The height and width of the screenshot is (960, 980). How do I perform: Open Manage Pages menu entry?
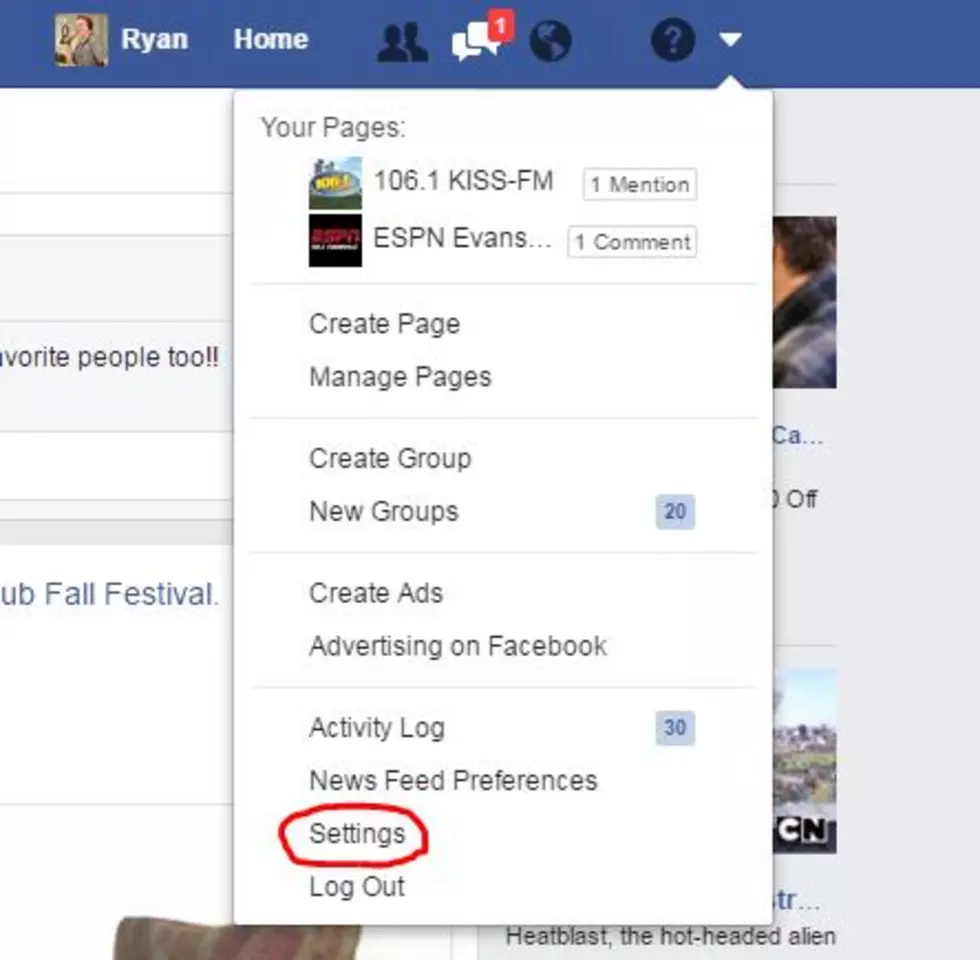pos(400,377)
